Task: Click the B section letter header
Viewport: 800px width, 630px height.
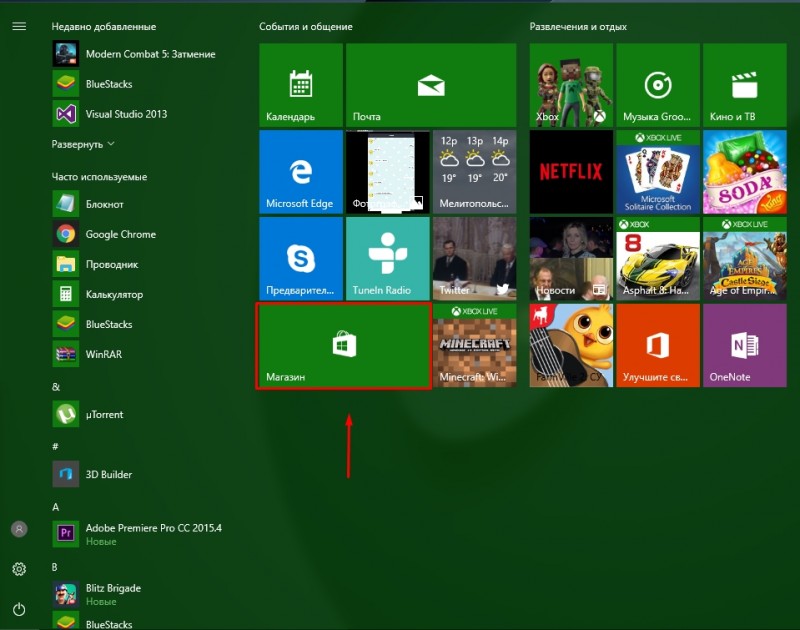Action: [x=55, y=567]
